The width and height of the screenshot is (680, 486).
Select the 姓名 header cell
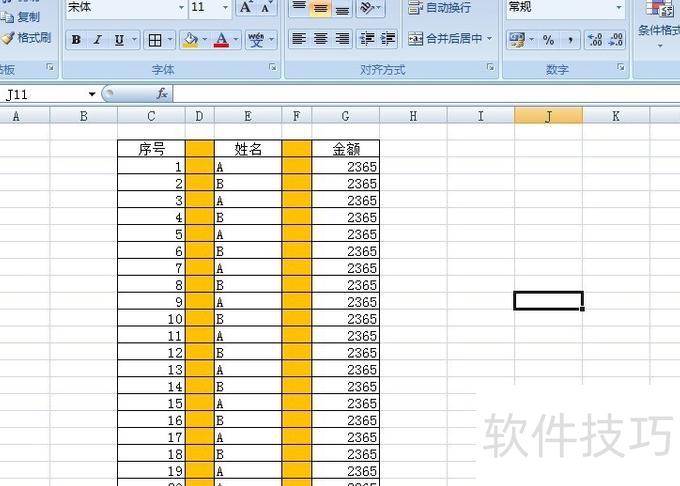click(248, 149)
